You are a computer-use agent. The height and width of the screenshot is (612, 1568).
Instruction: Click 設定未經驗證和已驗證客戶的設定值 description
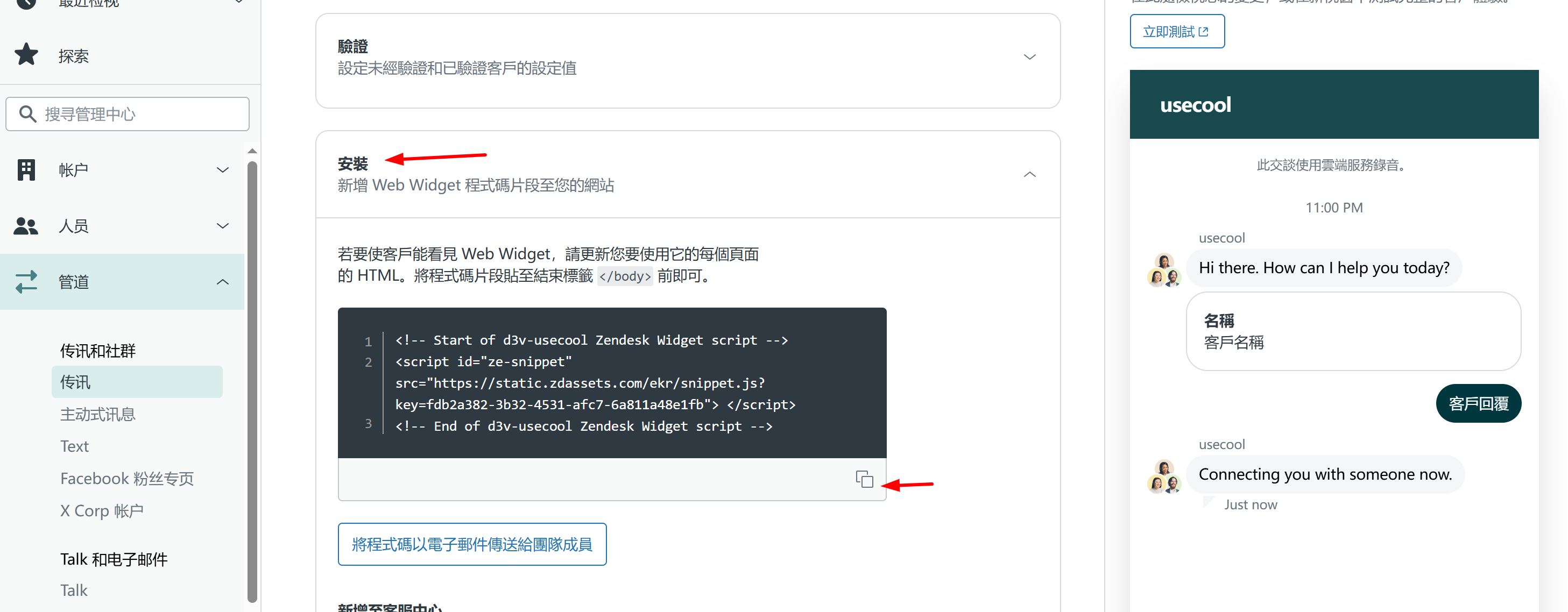point(457,68)
